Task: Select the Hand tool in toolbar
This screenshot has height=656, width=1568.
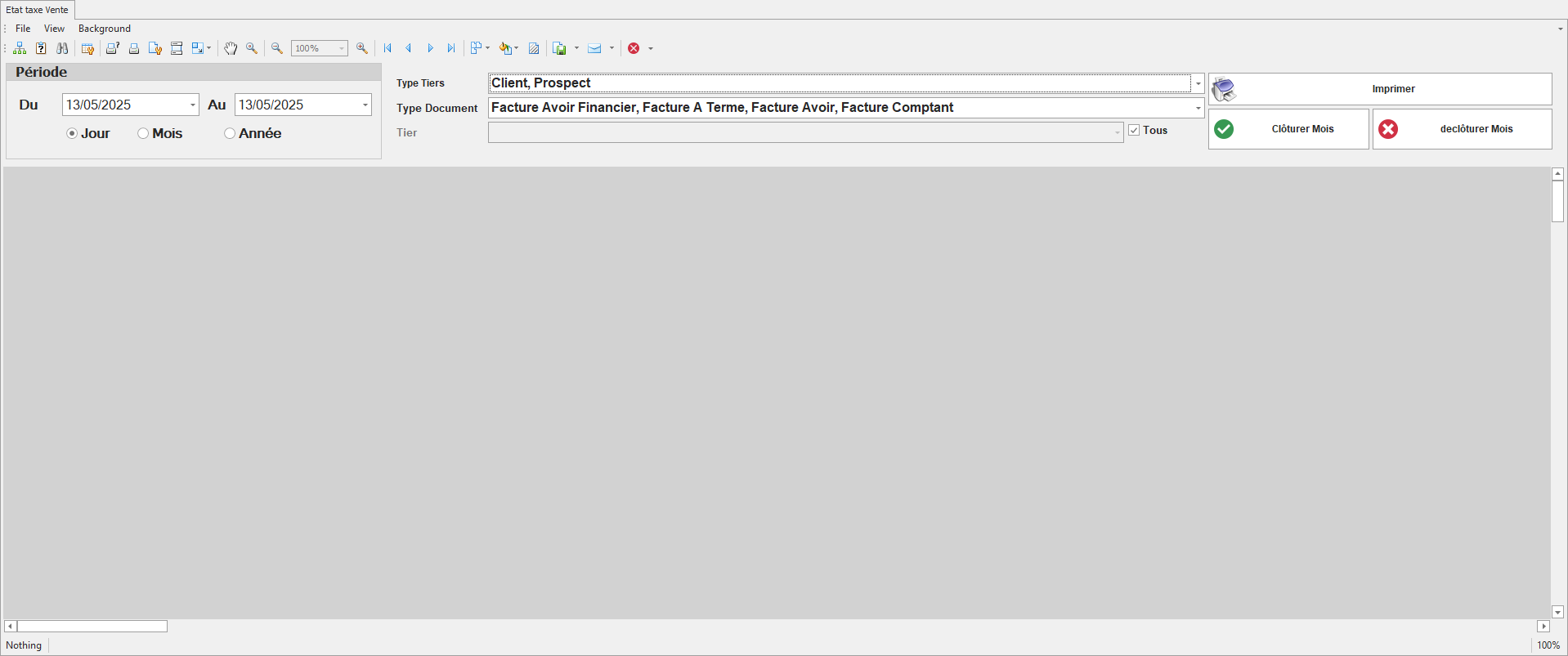Action: (x=231, y=49)
